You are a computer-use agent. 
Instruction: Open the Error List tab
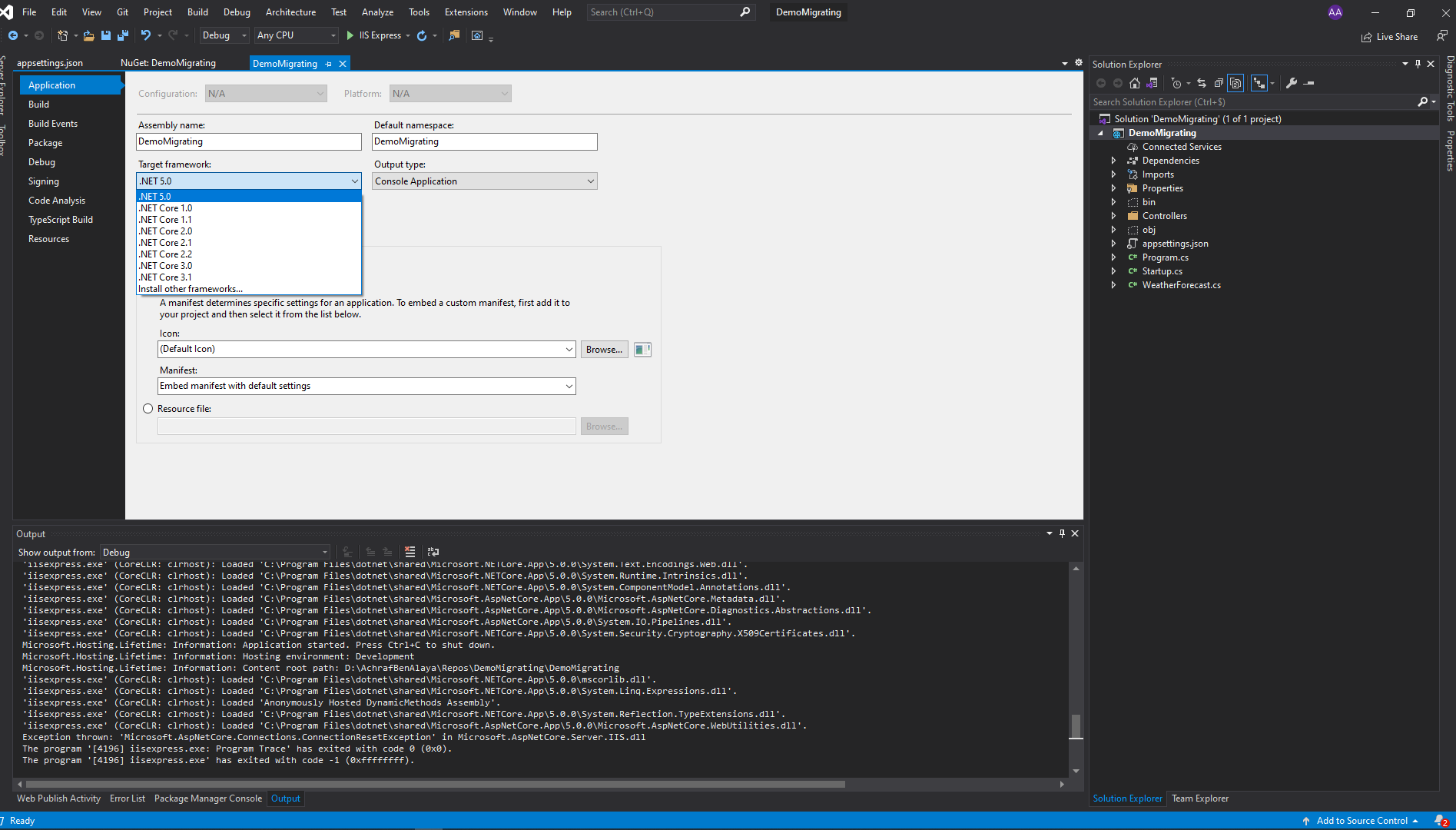(128, 798)
